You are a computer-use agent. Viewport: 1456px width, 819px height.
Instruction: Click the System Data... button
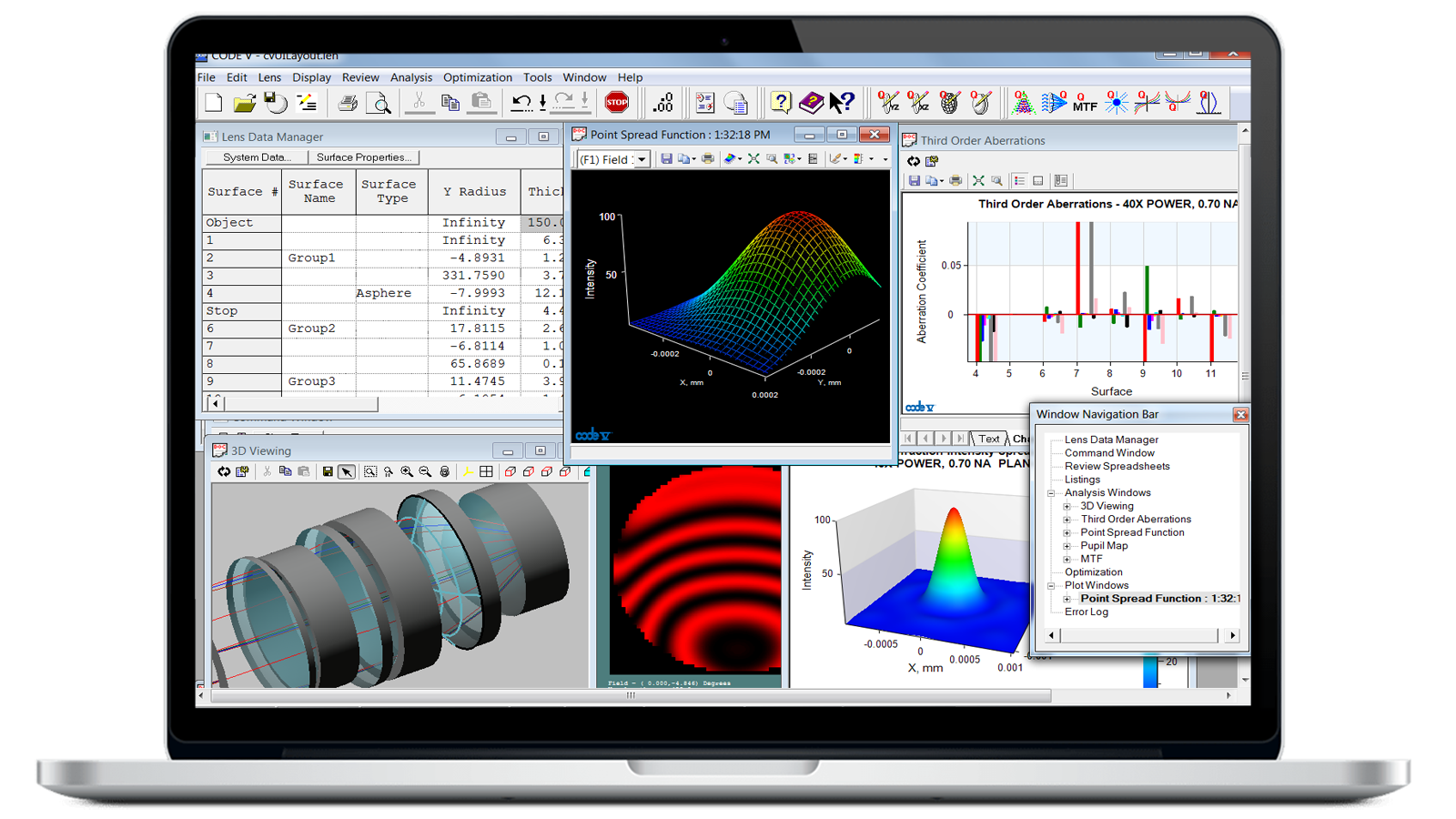(258, 157)
